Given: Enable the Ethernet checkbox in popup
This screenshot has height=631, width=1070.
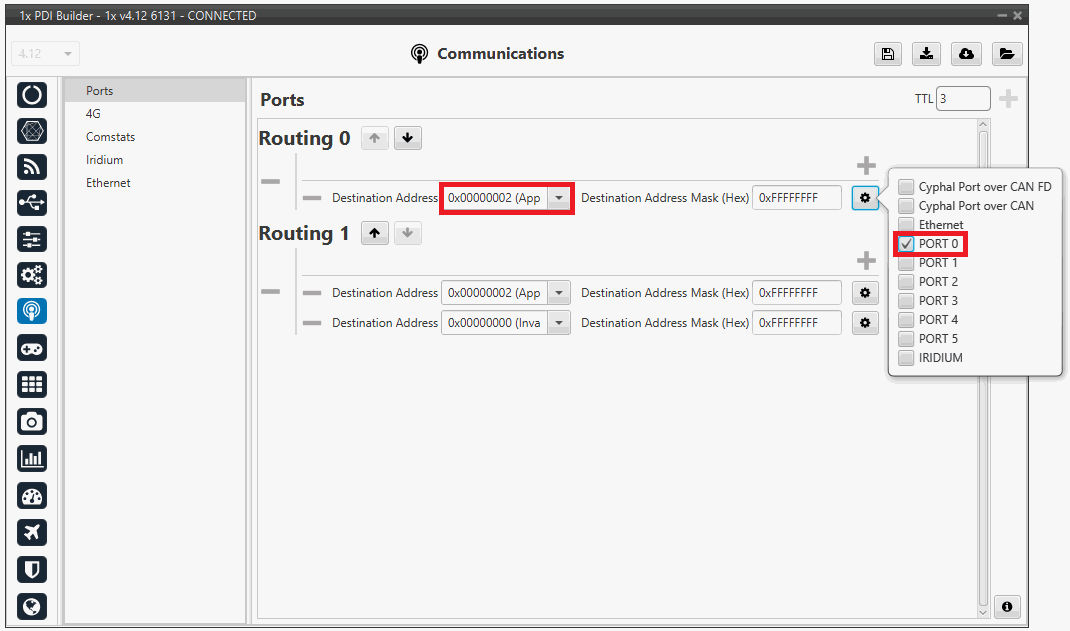Looking at the screenshot, I should point(906,225).
